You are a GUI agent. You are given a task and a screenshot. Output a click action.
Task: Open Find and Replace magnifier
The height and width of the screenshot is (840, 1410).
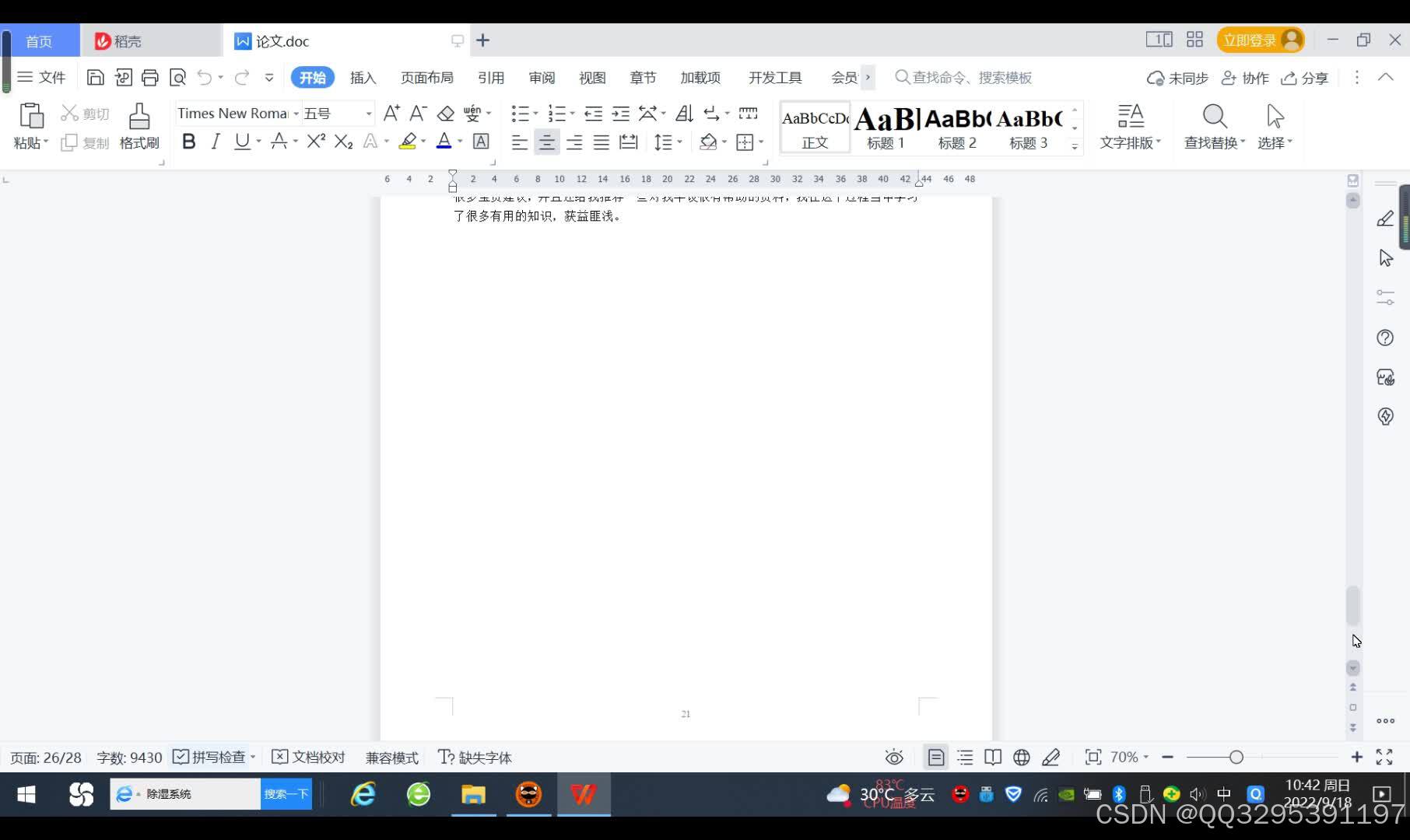1214,117
